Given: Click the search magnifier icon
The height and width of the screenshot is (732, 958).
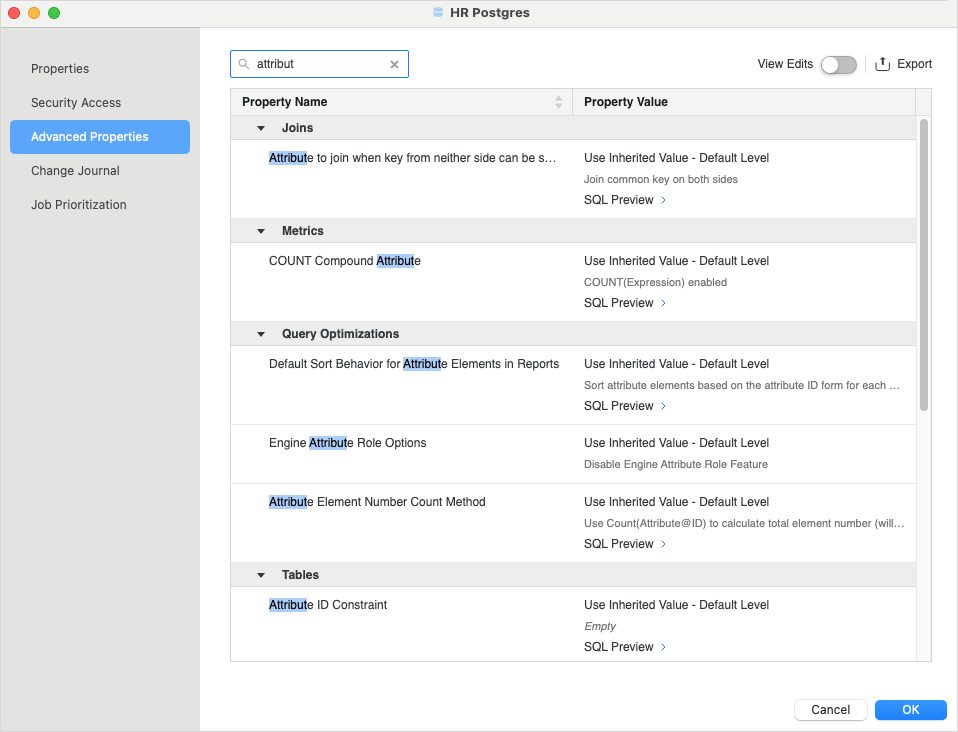Looking at the screenshot, I should pos(244,64).
